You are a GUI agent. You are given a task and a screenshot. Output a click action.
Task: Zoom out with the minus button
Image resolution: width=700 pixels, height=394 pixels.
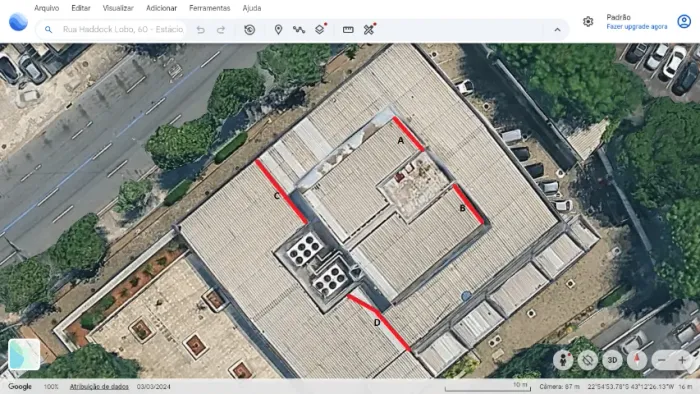coord(662,360)
